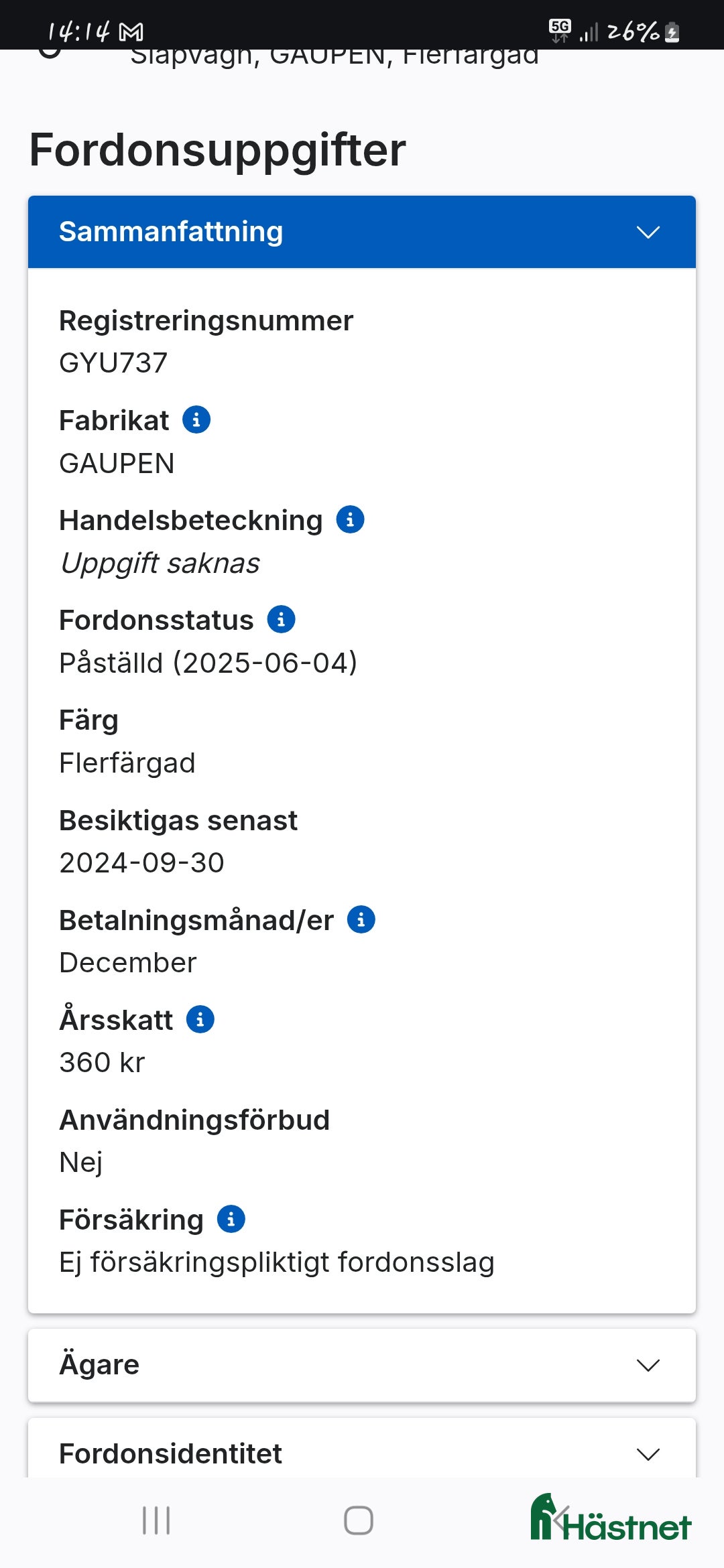
Task: Select the Besiktigas senast date 2024-09-30
Action: (141, 862)
